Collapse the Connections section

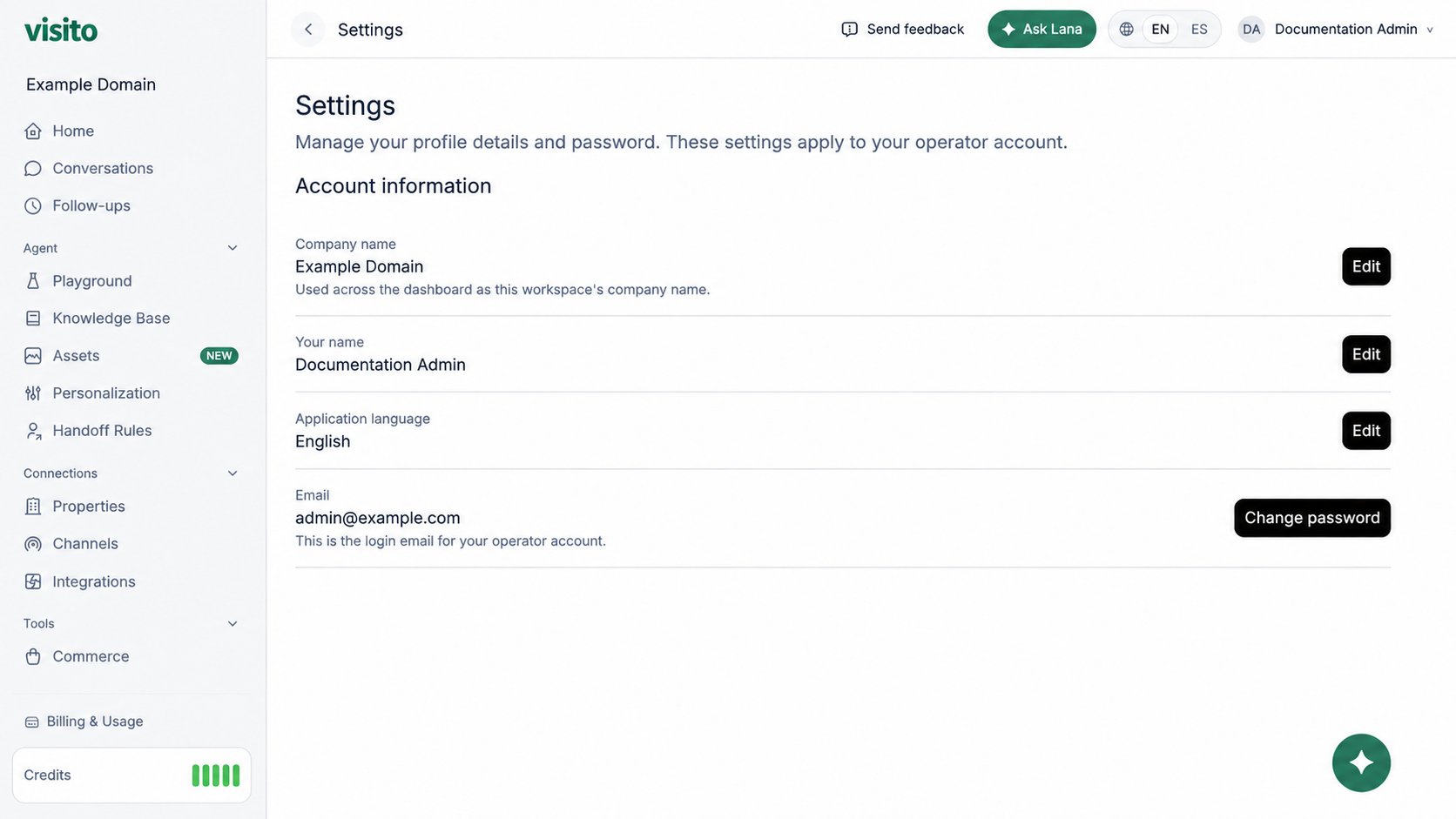point(233,473)
